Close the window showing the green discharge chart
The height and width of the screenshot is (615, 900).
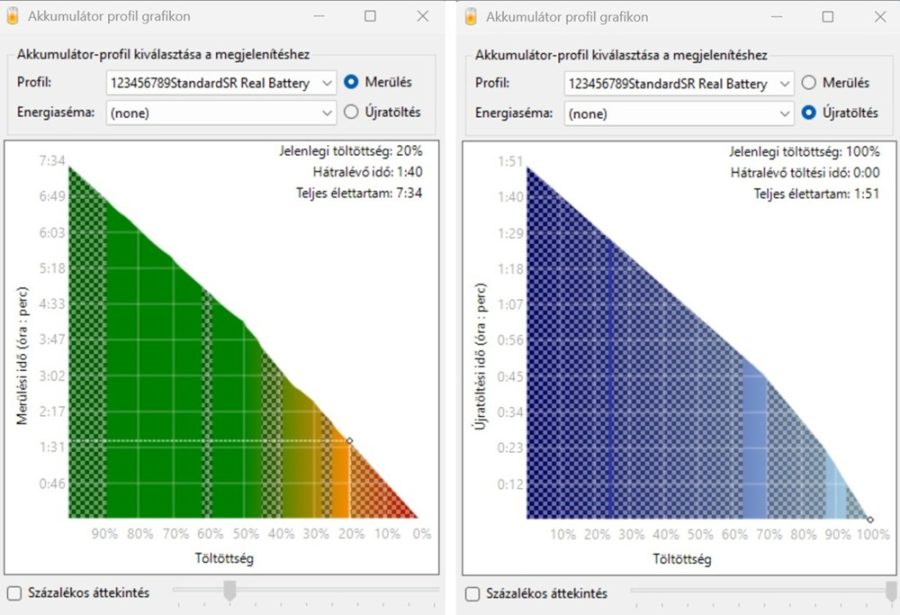click(422, 17)
